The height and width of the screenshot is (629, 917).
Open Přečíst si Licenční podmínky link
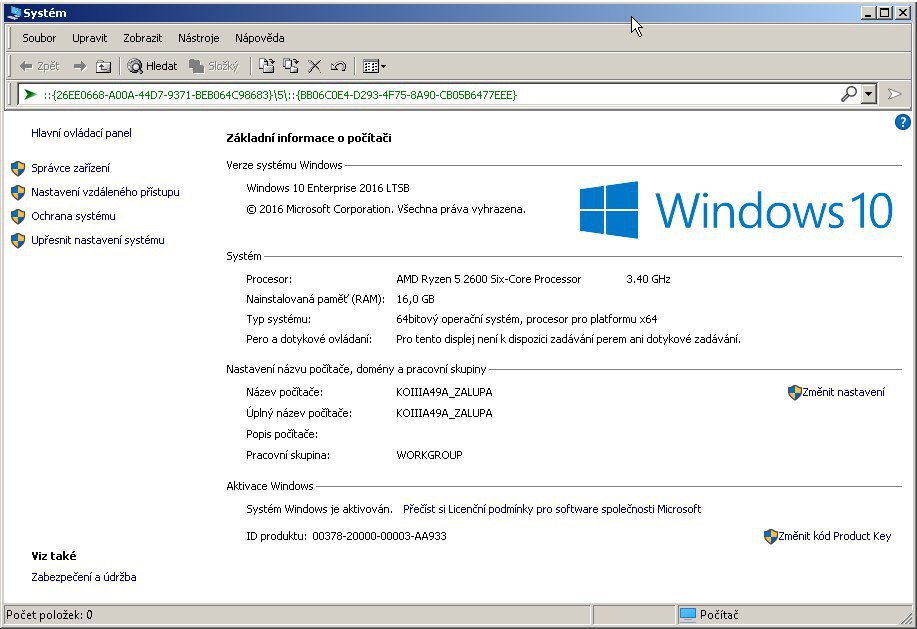coord(552,509)
